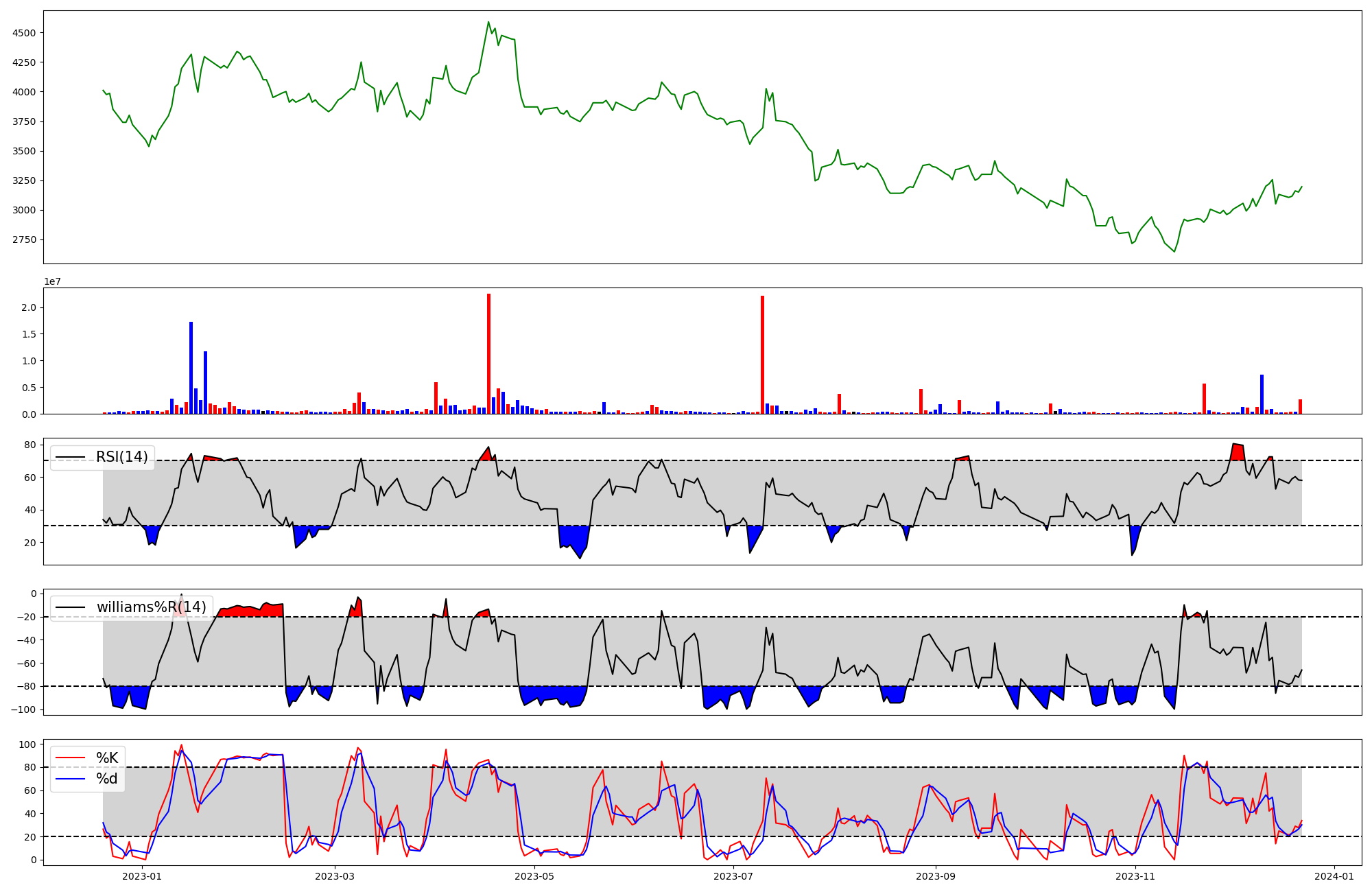The width and height of the screenshot is (1372, 892).
Task: Click the tall red volume bar in July
Action: pos(762,355)
